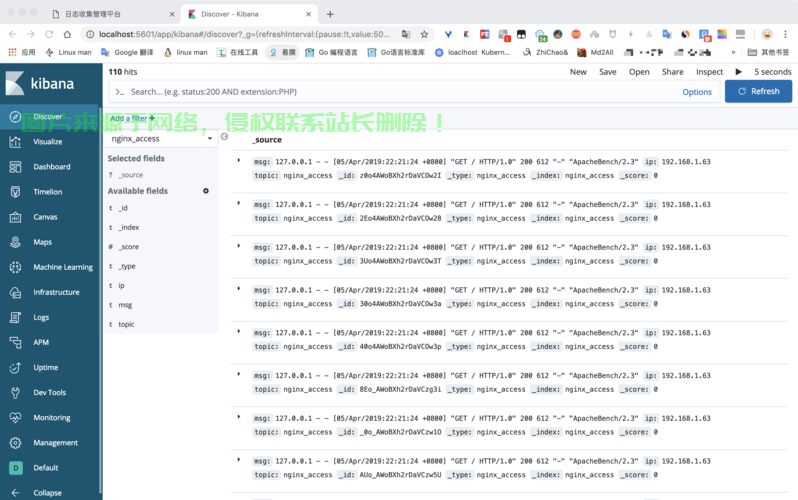Open the Discover section in sidebar
Screen dimensions: 798x500
tap(49, 117)
